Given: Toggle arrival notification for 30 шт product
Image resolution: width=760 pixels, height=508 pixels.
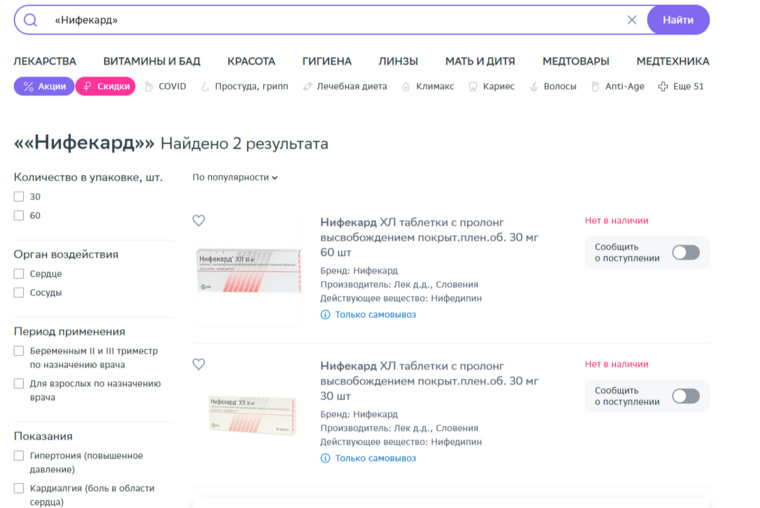Looking at the screenshot, I should (x=685, y=396).
